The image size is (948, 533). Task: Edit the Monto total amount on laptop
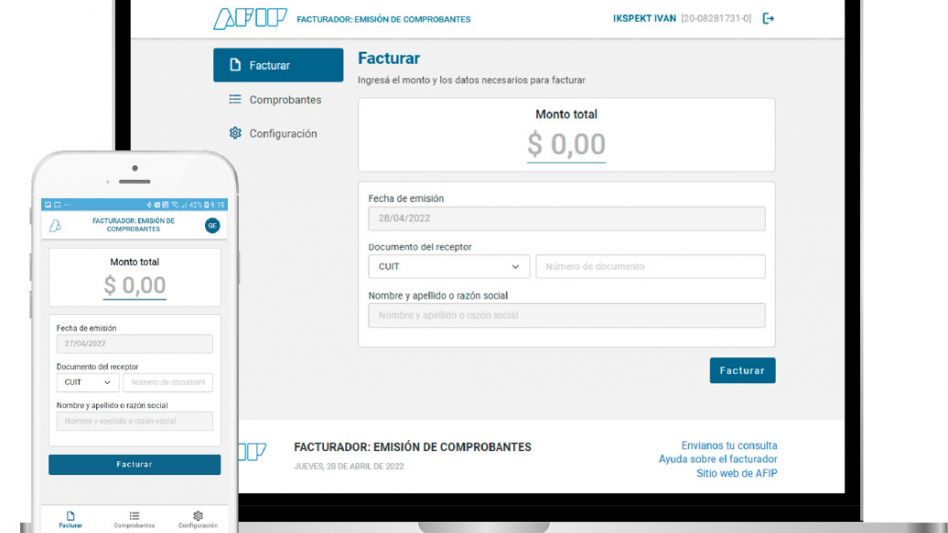coord(567,145)
